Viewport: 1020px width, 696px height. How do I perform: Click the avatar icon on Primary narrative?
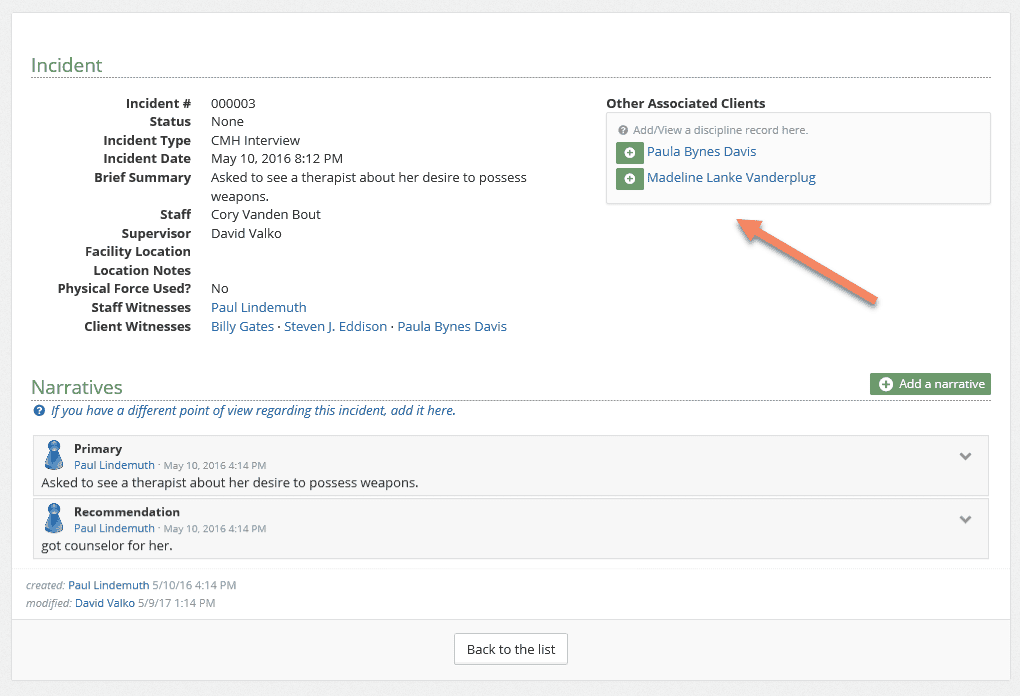tap(55, 456)
